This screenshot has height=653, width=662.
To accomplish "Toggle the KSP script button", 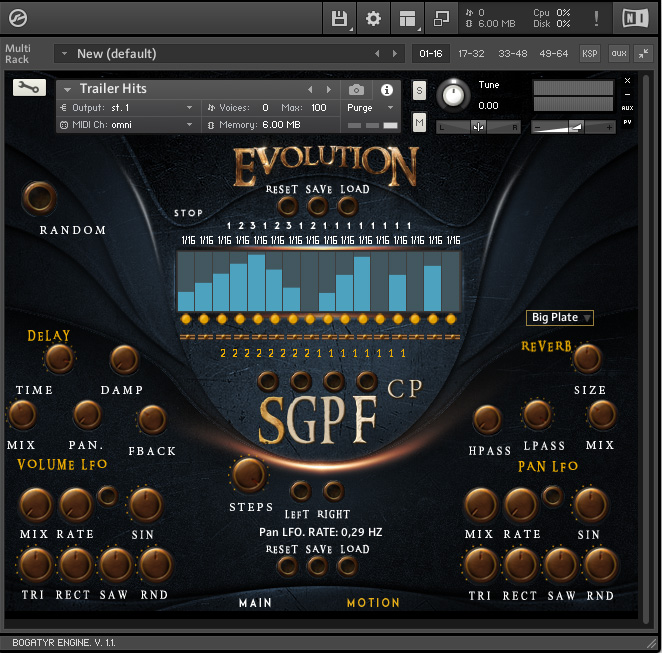I will click(x=589, y=54).
